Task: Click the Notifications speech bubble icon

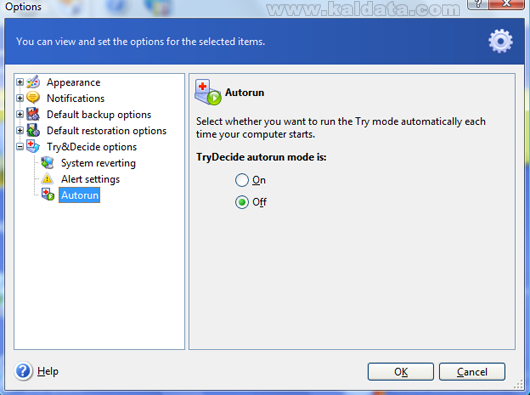Action: (33, 98)
